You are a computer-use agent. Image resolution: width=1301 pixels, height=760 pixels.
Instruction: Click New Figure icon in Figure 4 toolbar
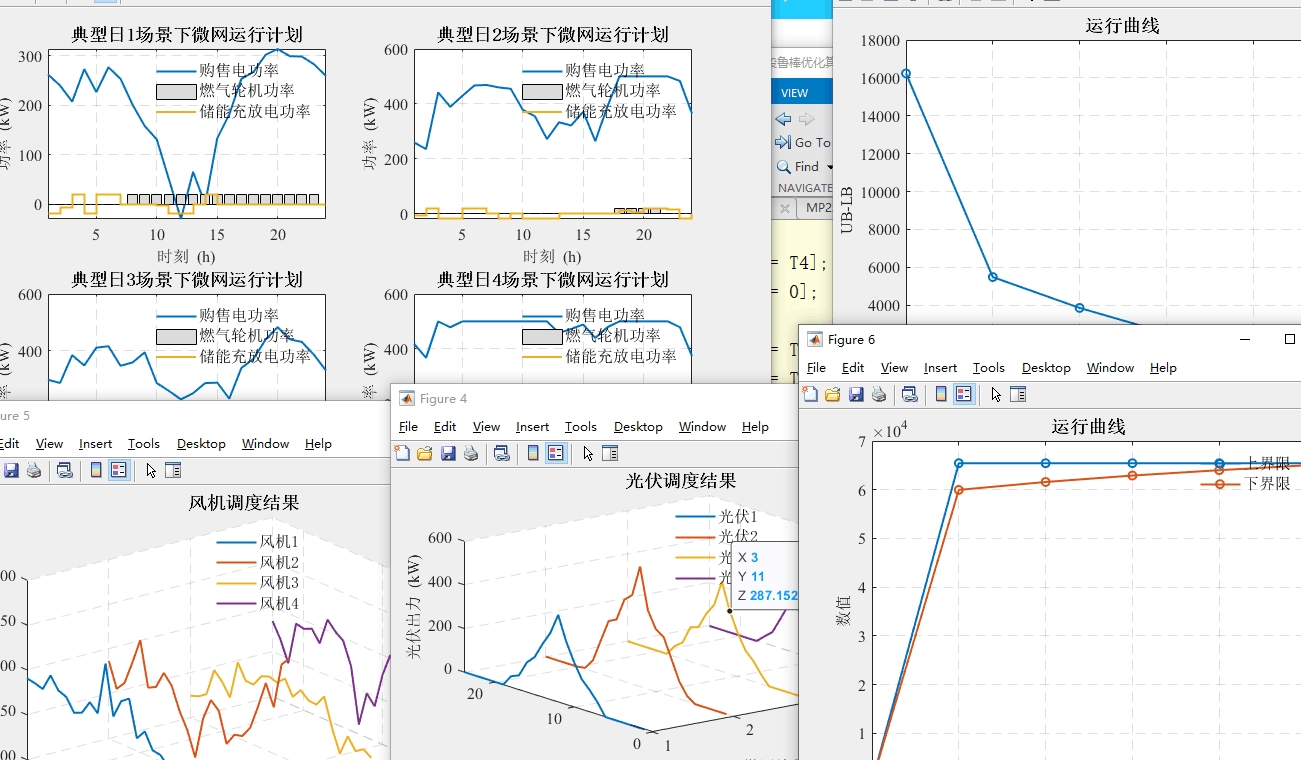[x=403, y=453]
